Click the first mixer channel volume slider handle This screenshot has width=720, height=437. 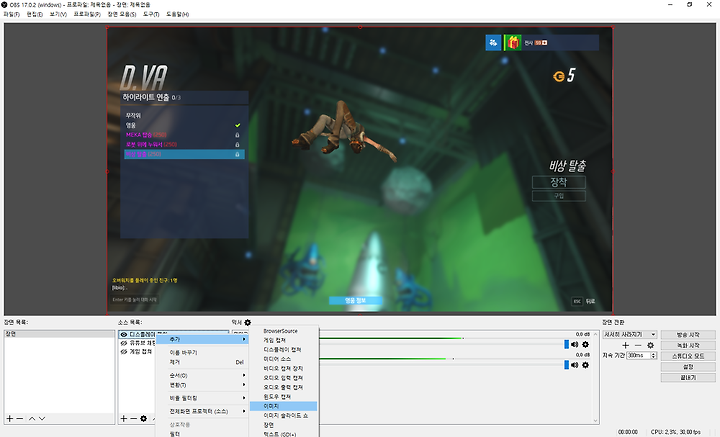coord(566,344)
